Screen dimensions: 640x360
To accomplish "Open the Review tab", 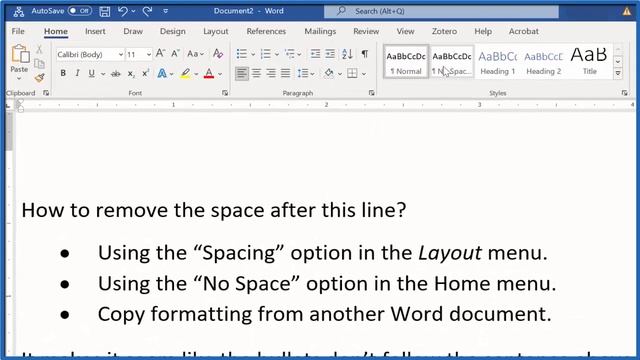I will [x=366, y=31].
